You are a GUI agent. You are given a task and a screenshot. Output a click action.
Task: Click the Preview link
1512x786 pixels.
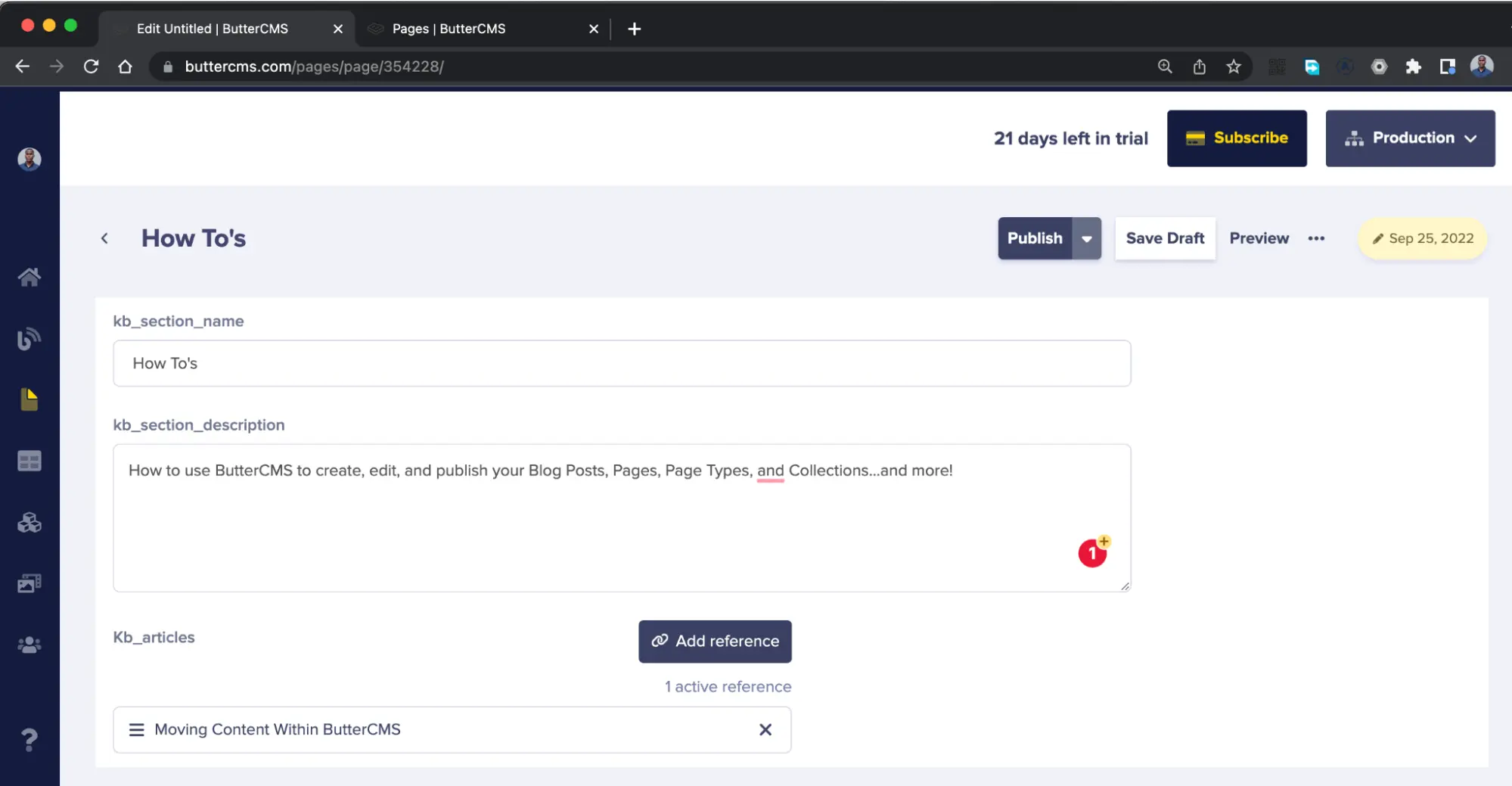1259,238
